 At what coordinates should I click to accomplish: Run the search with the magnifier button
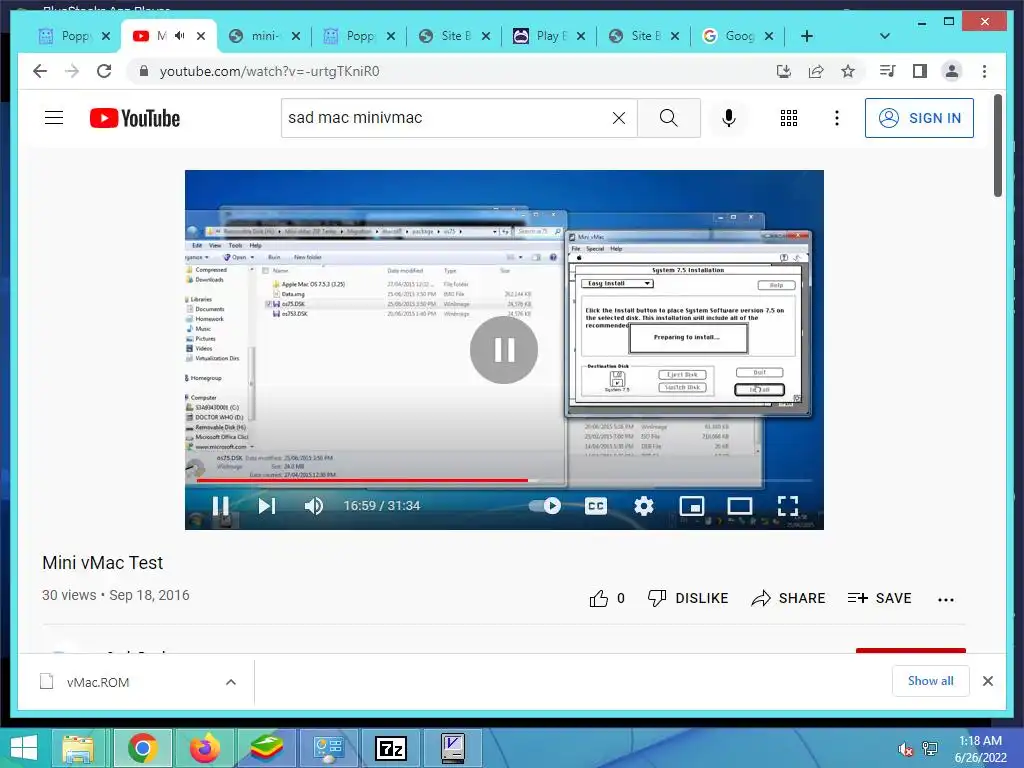click(669, 118)
